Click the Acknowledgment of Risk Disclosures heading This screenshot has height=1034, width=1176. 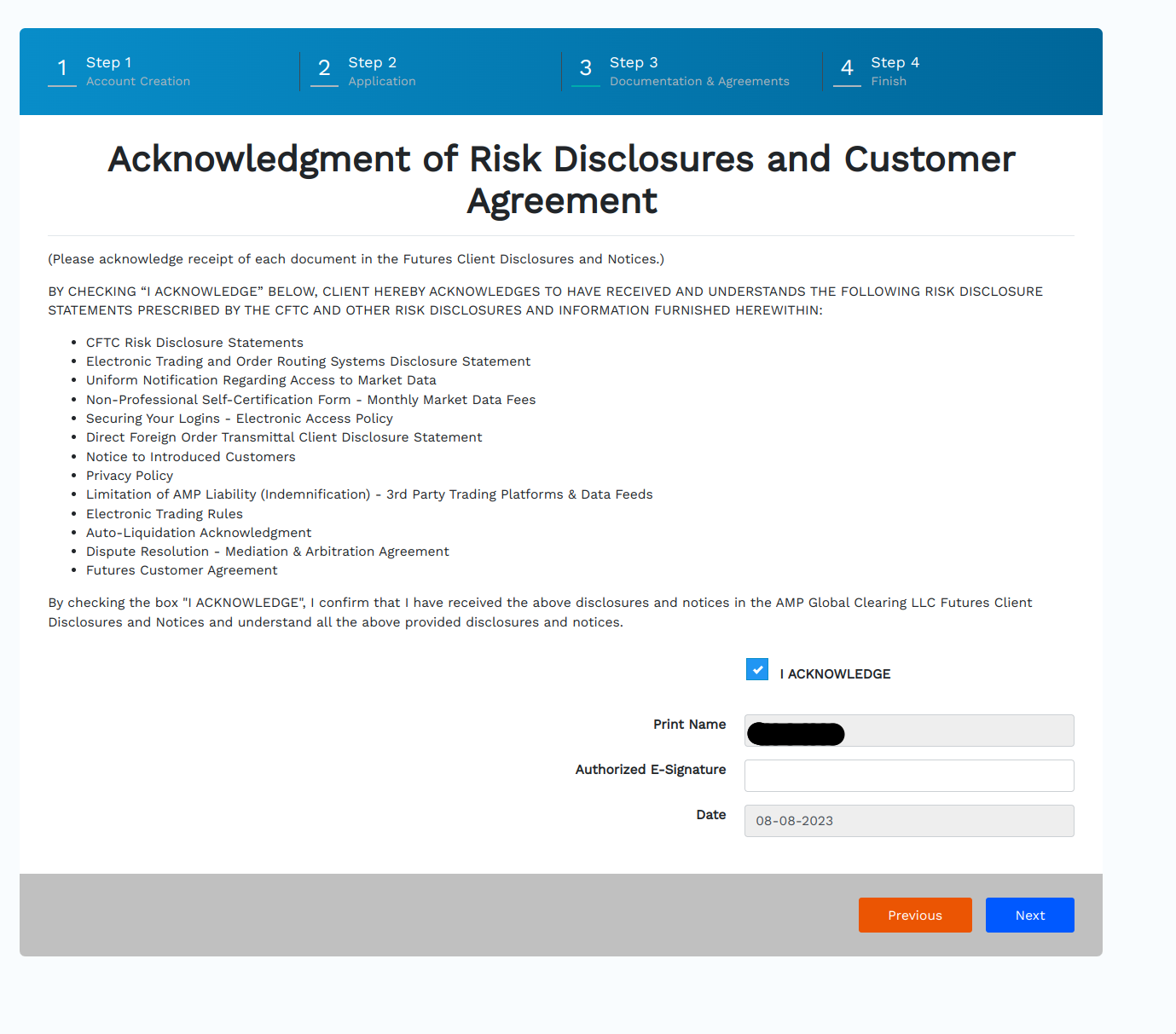point(561,180)
